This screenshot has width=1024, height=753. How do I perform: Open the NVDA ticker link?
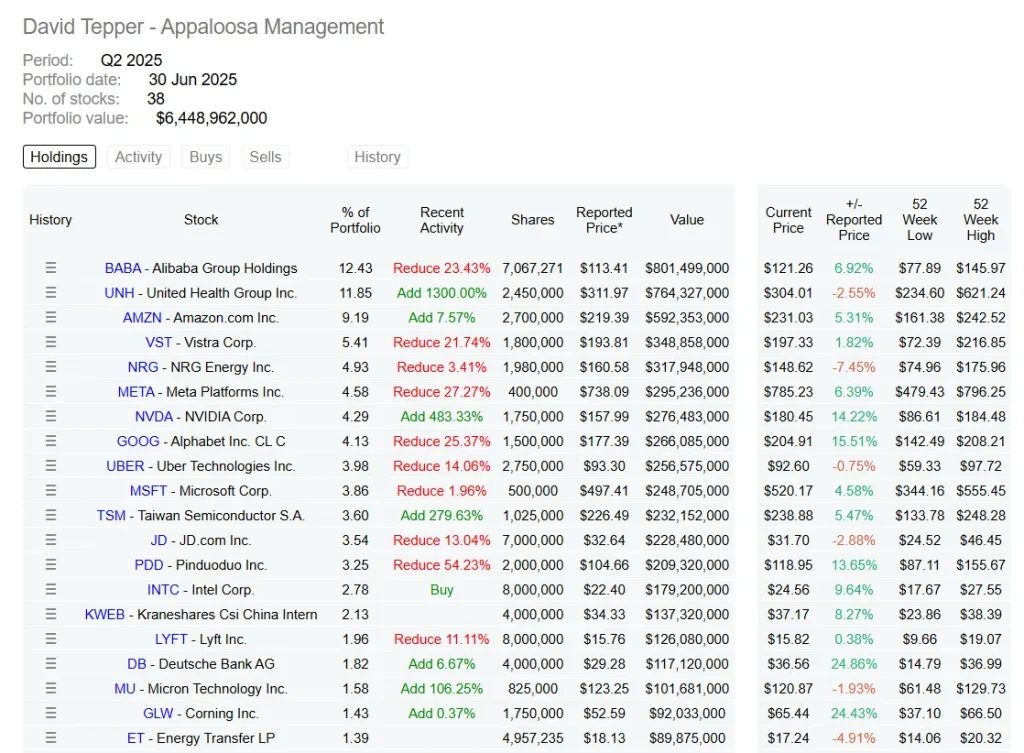click(x=154, y=417)
